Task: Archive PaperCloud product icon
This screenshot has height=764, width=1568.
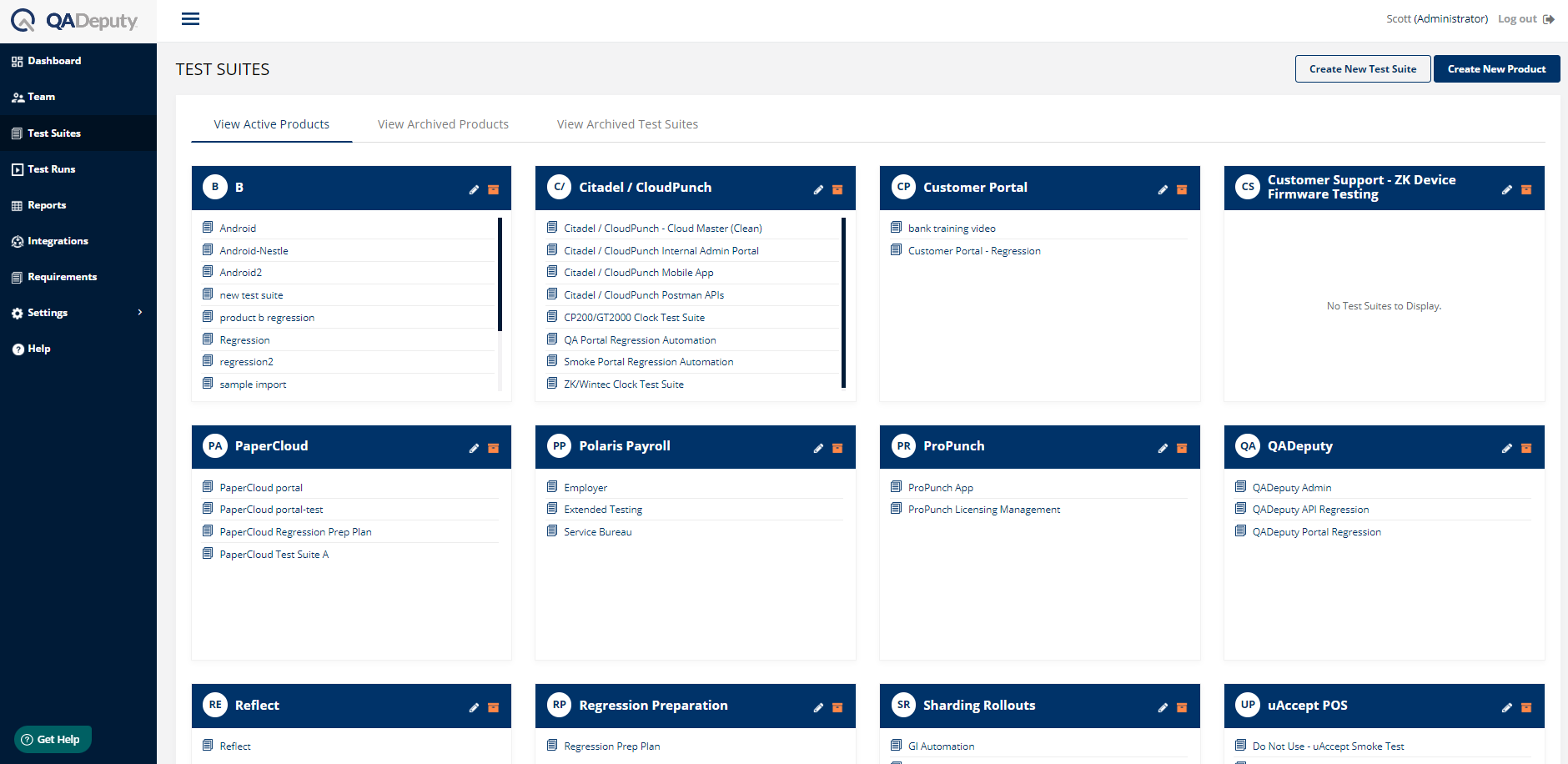Action: pos(494,449)
